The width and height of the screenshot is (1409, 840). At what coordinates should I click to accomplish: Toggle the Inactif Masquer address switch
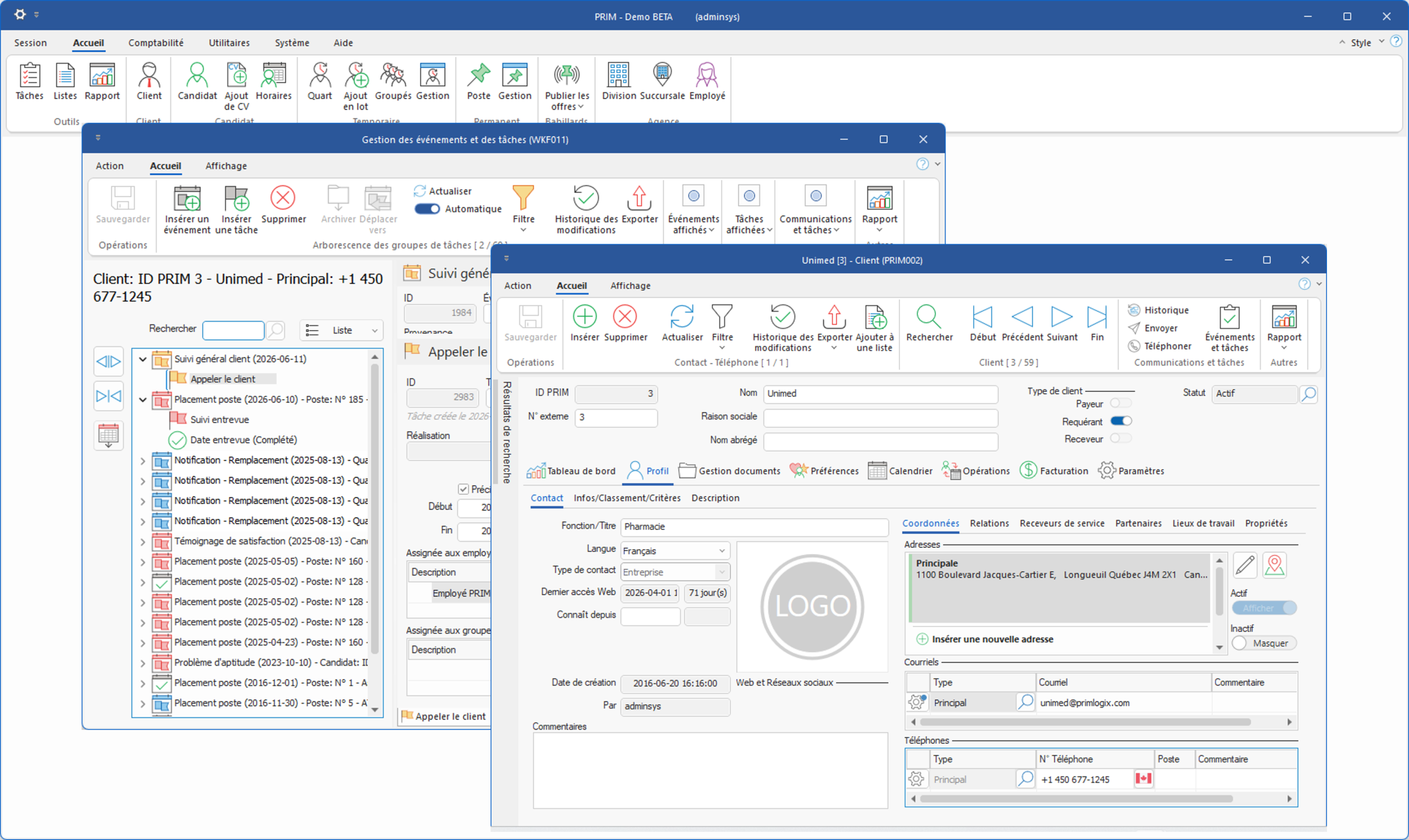[x=1264, y=643]
